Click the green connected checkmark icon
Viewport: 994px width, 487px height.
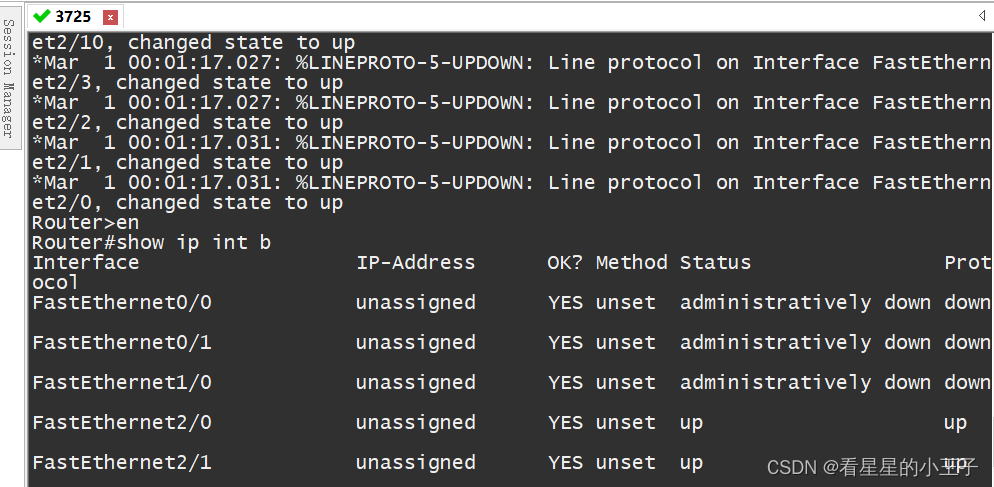(42, 16)
